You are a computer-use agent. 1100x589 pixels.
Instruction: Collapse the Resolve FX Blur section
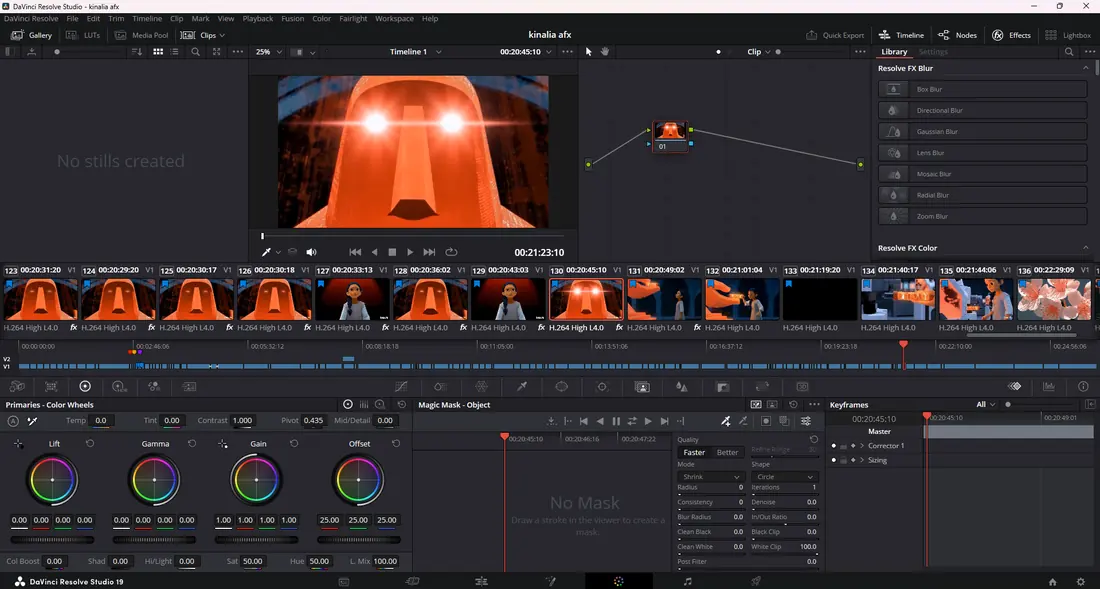coord(1086,68)
